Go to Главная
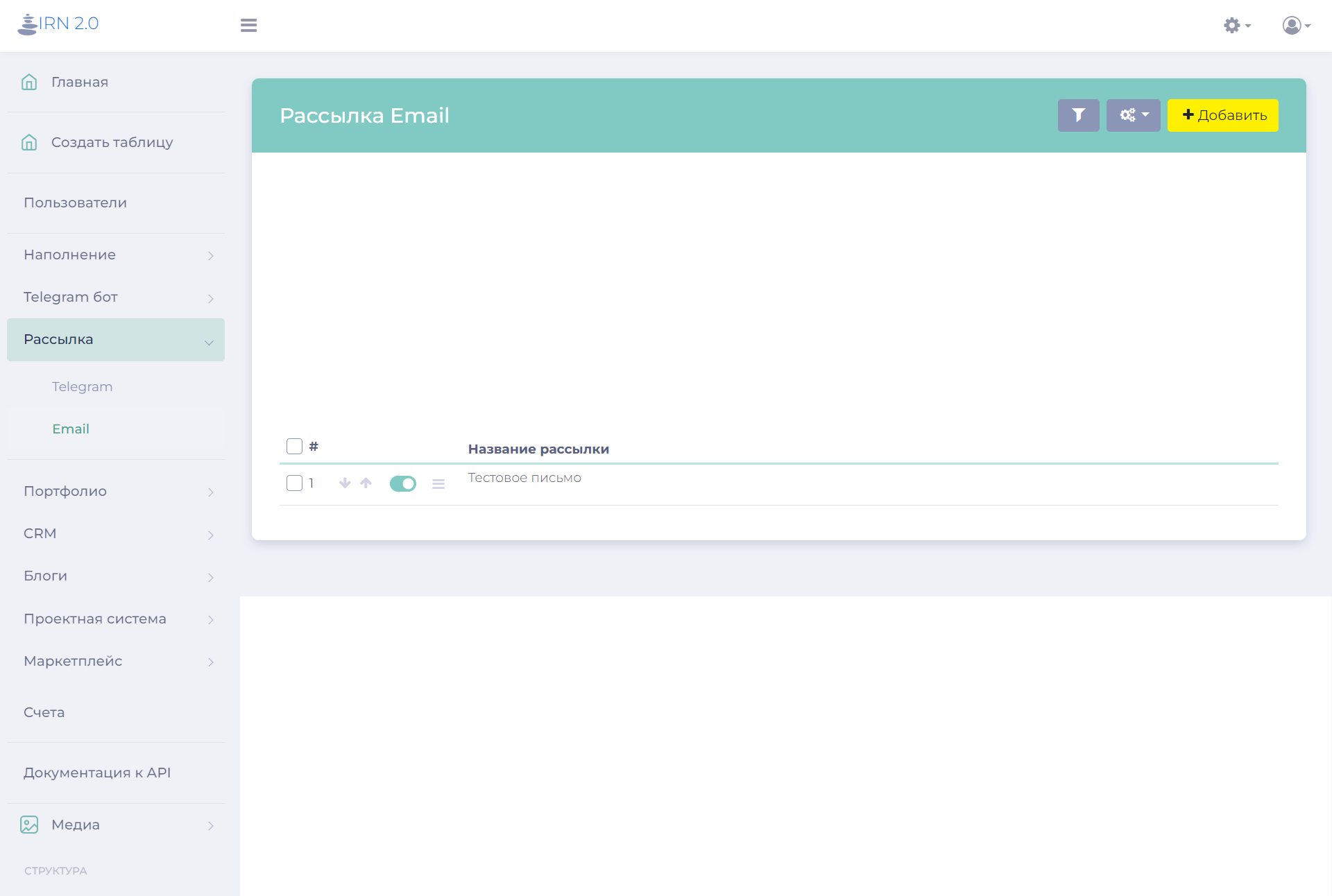This screenshot has width=1332, height=896. coord(80,82)
